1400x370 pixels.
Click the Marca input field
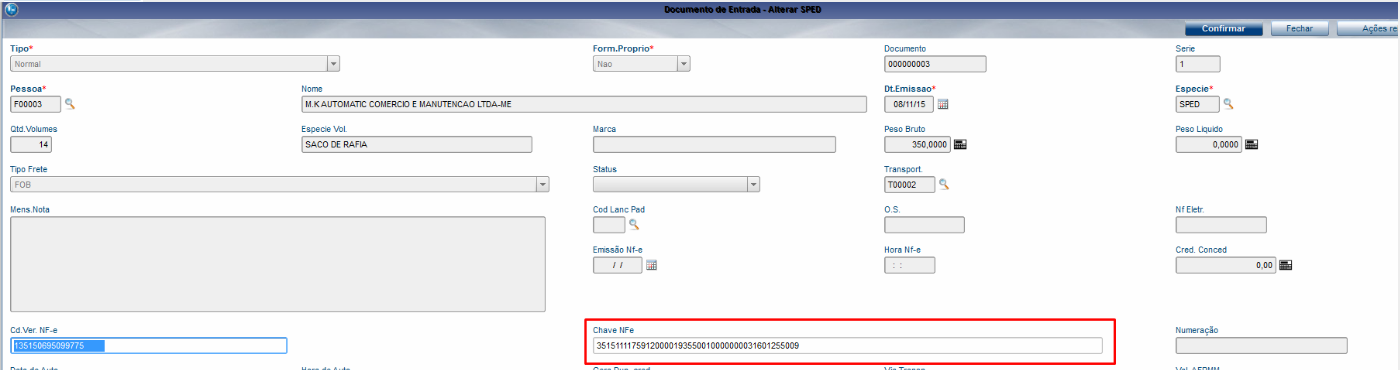tap(714, 144)
